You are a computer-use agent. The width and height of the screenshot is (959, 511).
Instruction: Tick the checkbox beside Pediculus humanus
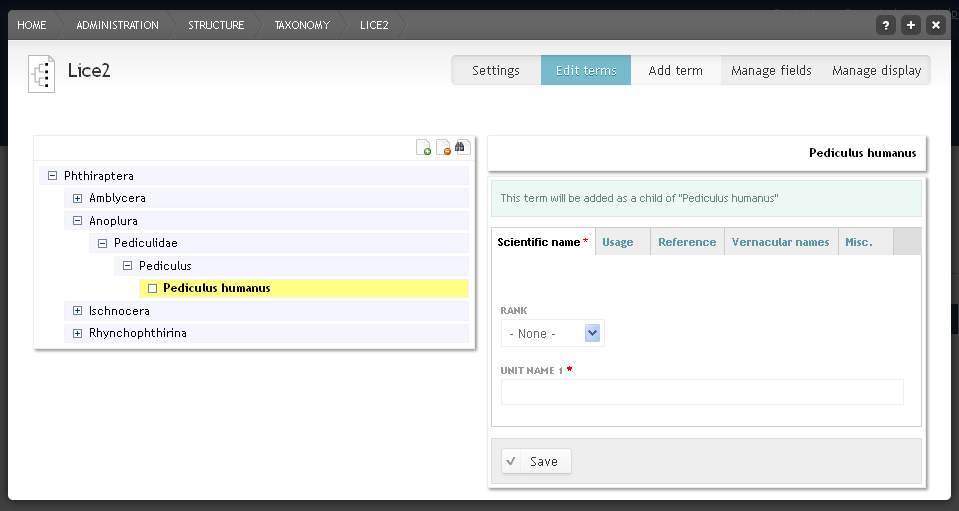point(152,289)
